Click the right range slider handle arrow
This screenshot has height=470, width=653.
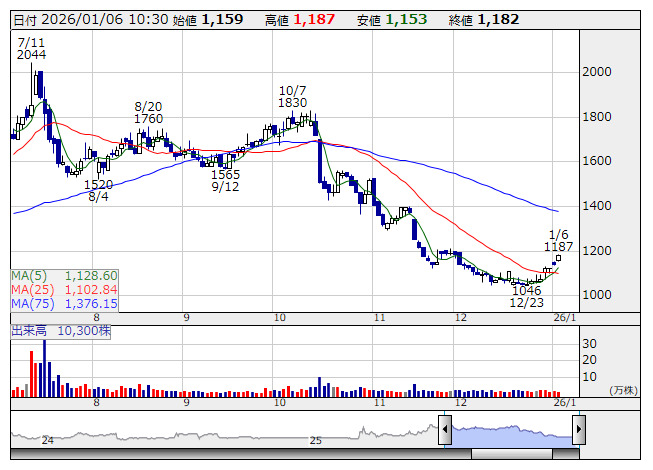pyautogui.click(x=579, y=429)
